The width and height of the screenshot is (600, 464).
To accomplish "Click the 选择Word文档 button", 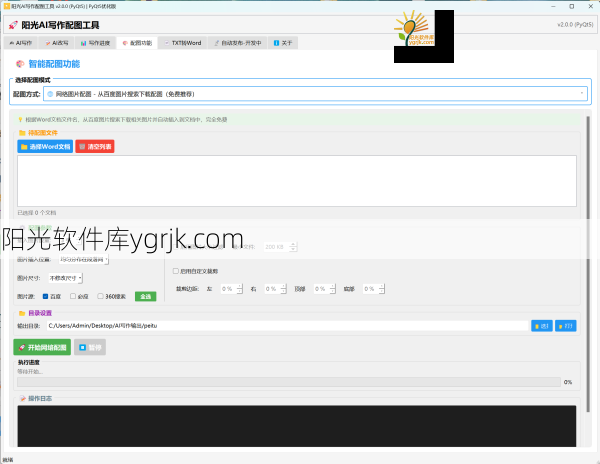I will coord(45,147).
